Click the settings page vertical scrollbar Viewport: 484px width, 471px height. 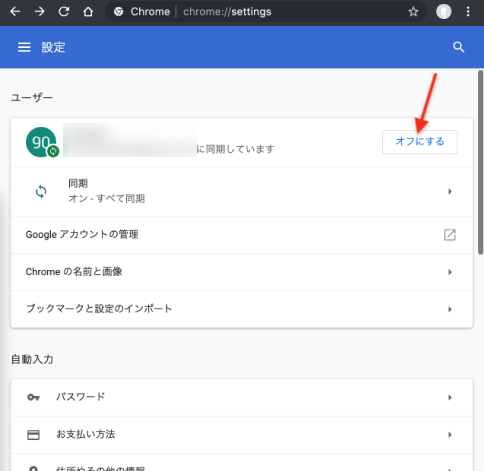480,163
